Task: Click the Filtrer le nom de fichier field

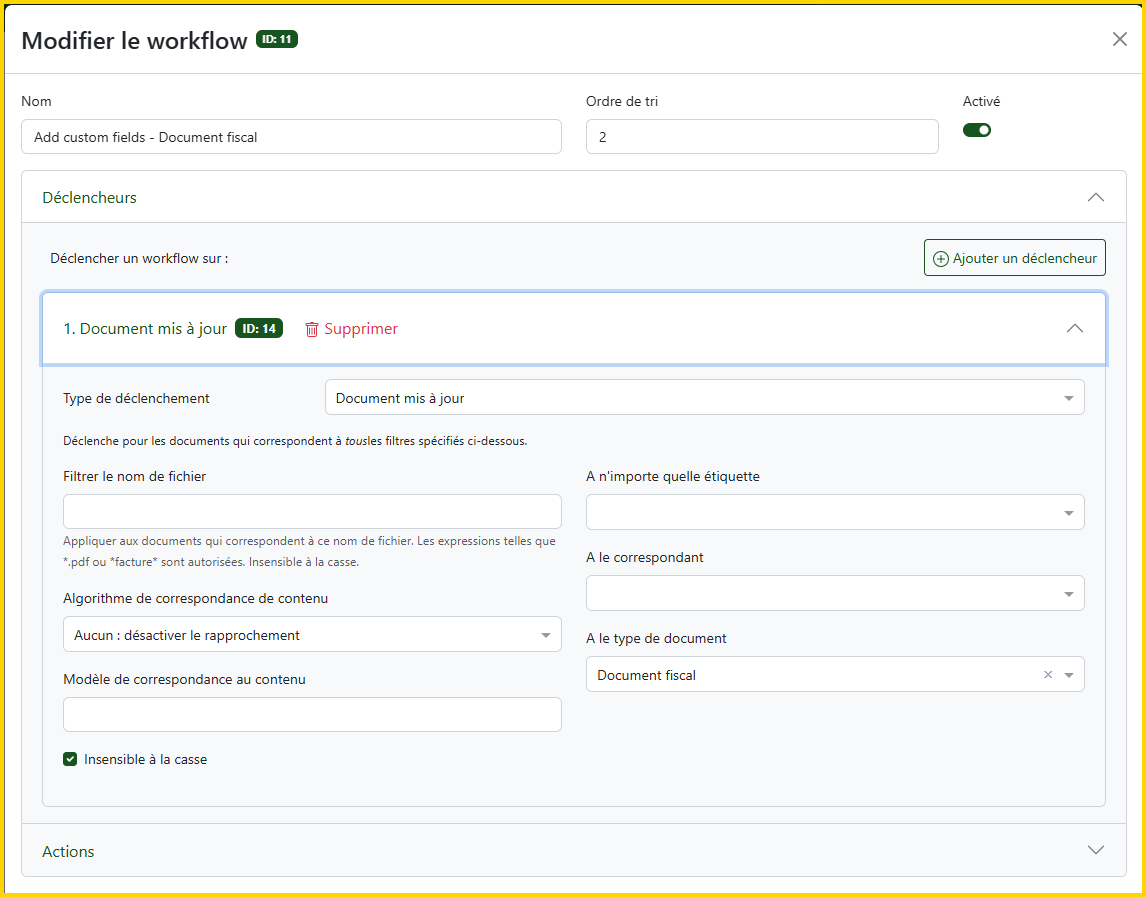Action: 311,511
